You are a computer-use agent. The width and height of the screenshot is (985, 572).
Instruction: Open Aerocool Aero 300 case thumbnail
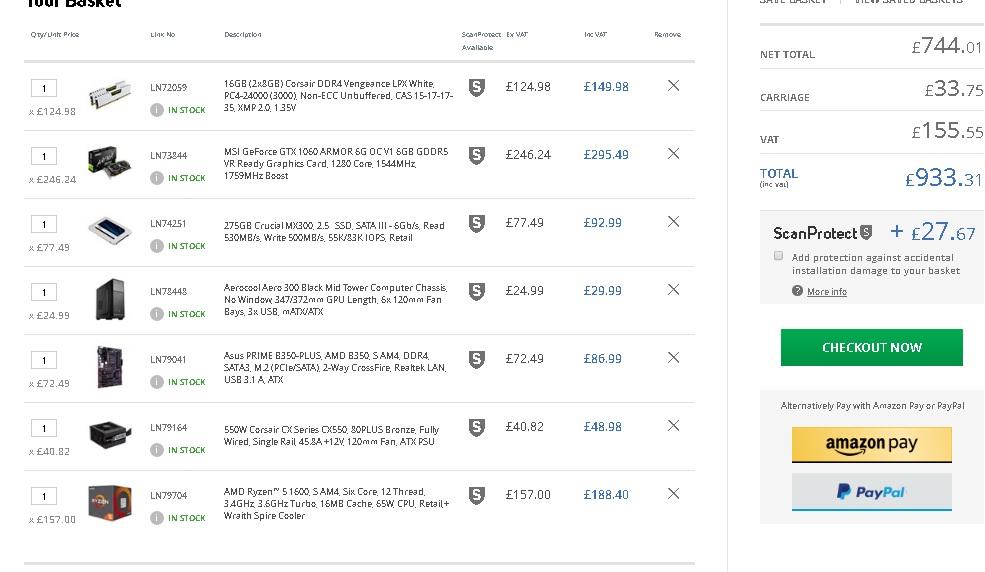(x=109, y=298)
